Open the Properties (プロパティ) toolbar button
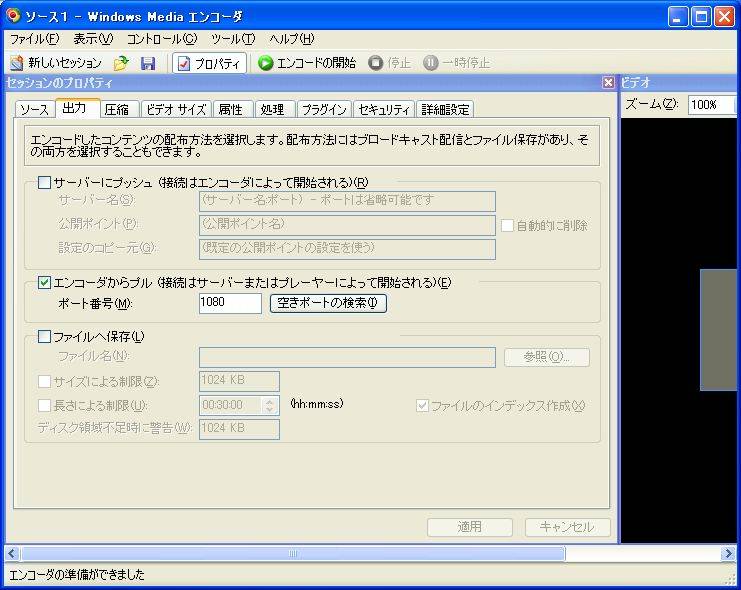Screen dimensions: 741x590 (x=209, y=63)
